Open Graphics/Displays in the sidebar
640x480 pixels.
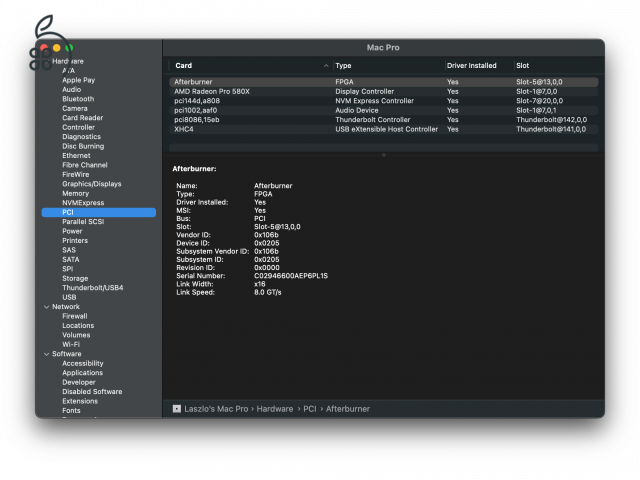coord(91,184)
